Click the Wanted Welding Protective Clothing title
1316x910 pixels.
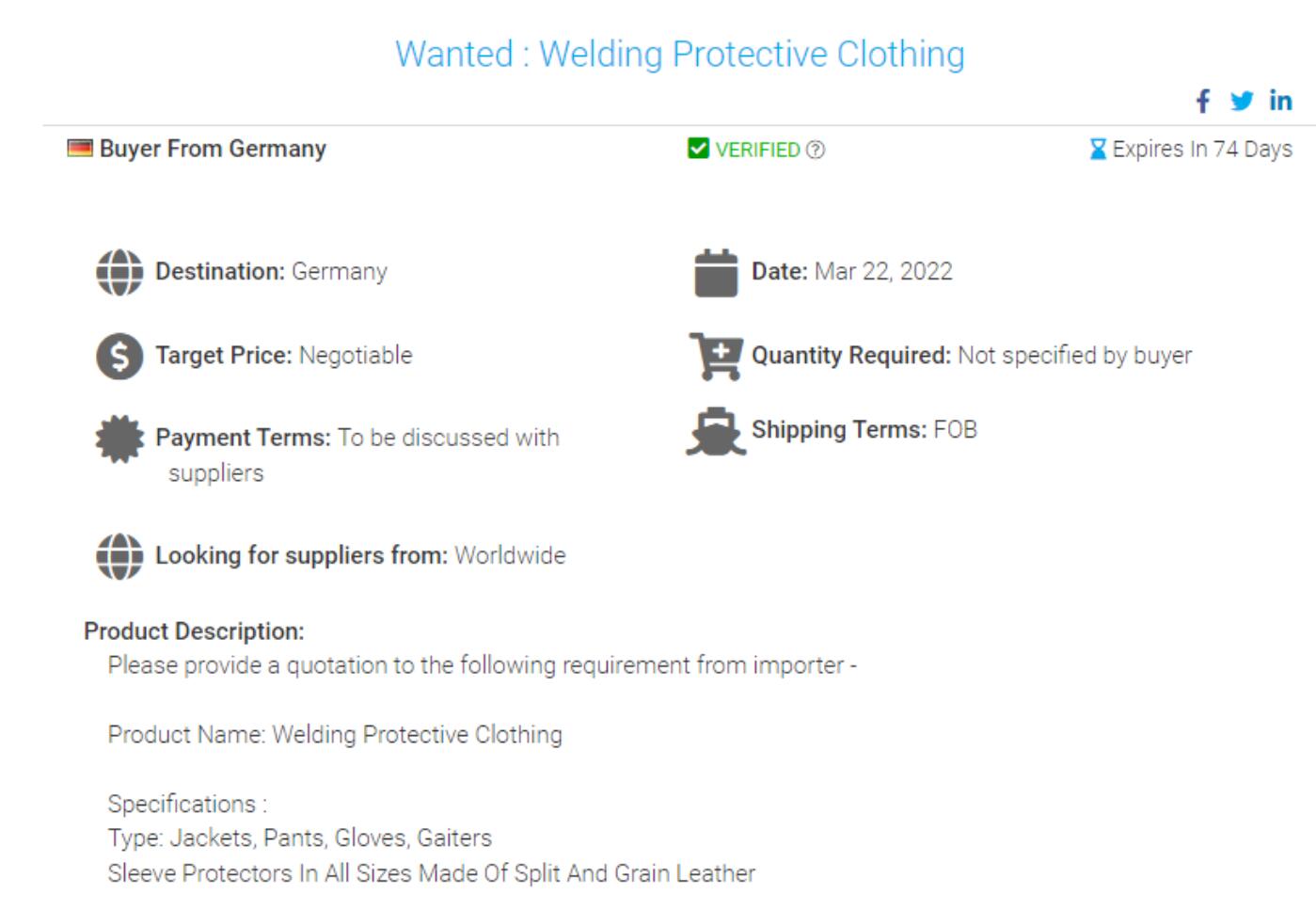coord(679,55)
